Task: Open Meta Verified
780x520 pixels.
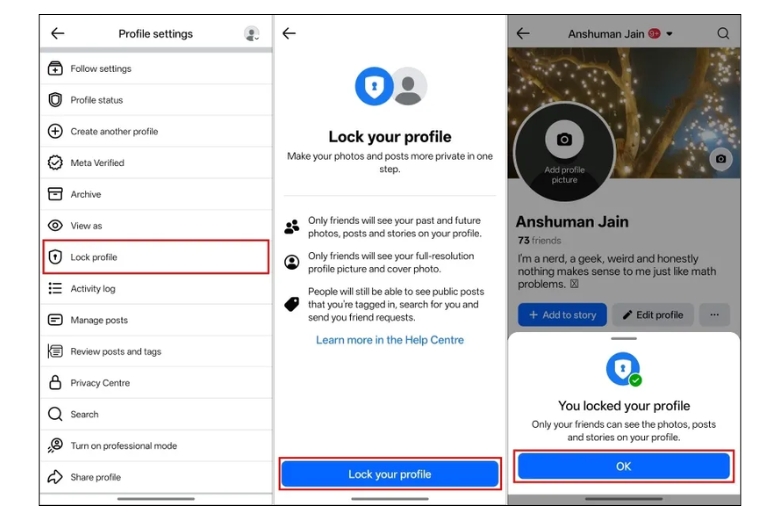Action: 156,163
